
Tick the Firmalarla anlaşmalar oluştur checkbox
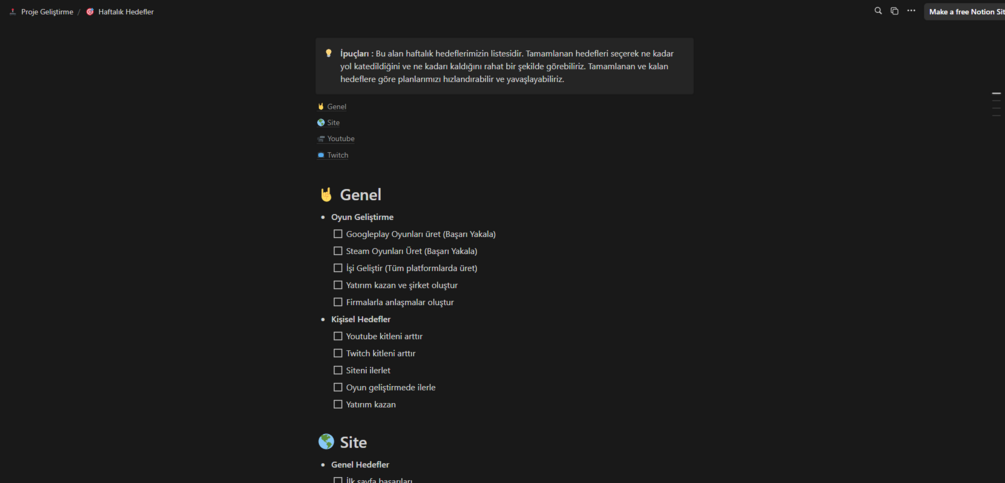click(338, 302)
